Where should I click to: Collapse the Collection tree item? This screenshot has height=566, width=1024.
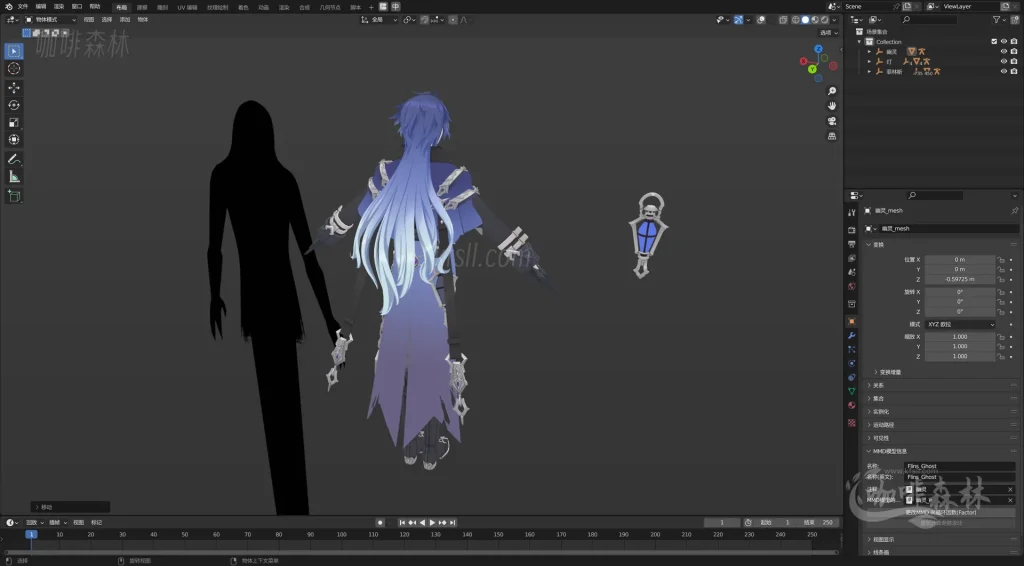(x=859, y=42)
